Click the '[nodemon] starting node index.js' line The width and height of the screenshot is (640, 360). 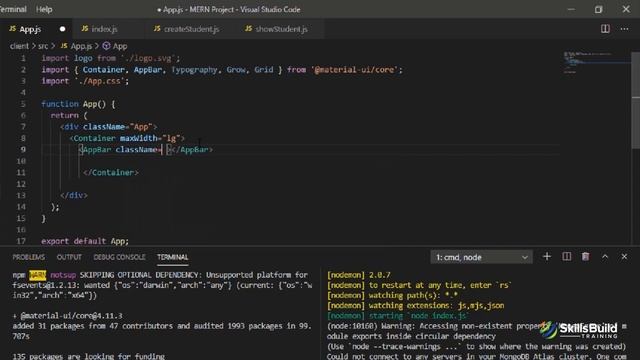397,316
